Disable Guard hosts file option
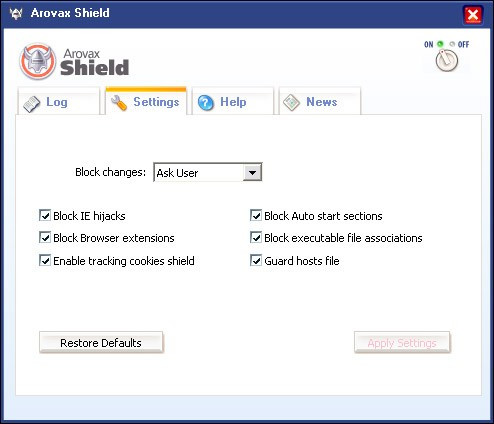 coord(256,260)
